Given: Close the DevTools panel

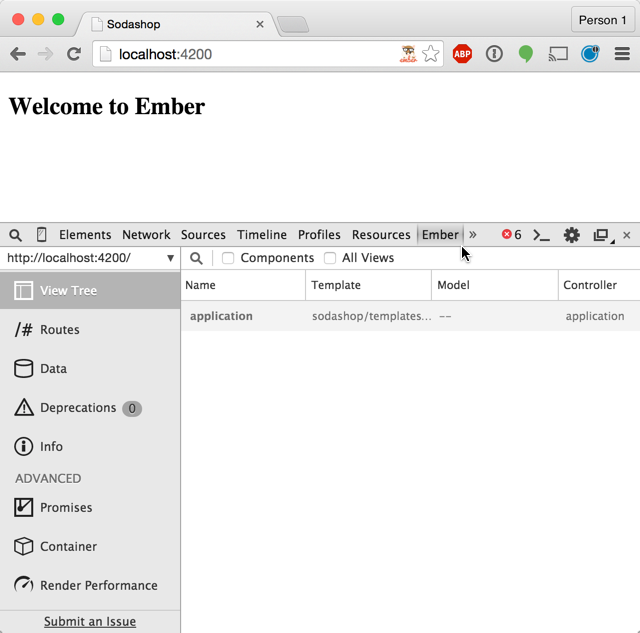Looking at the screenshot, I should (x=627, y=235).
